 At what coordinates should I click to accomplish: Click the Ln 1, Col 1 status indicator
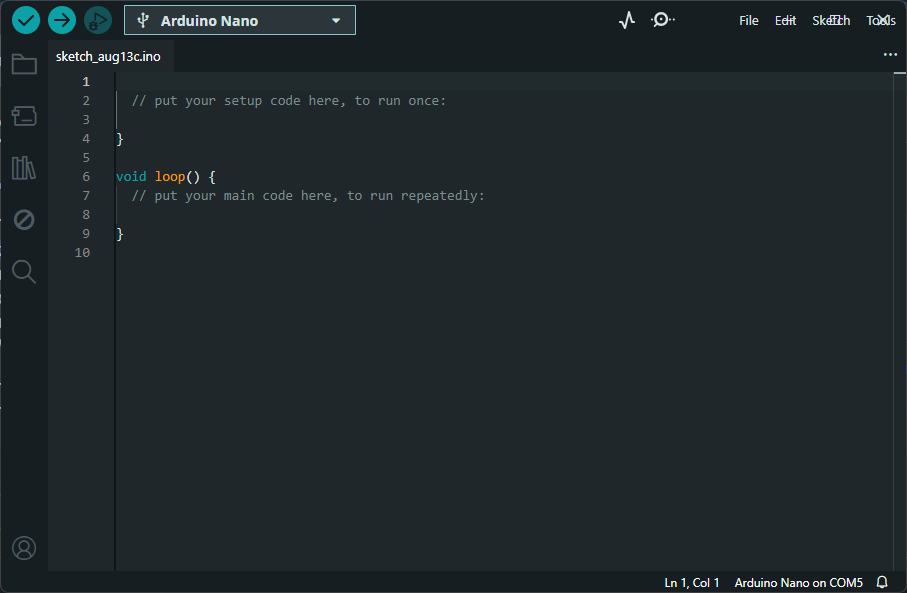pyautogui.click(x=692, y=582)
